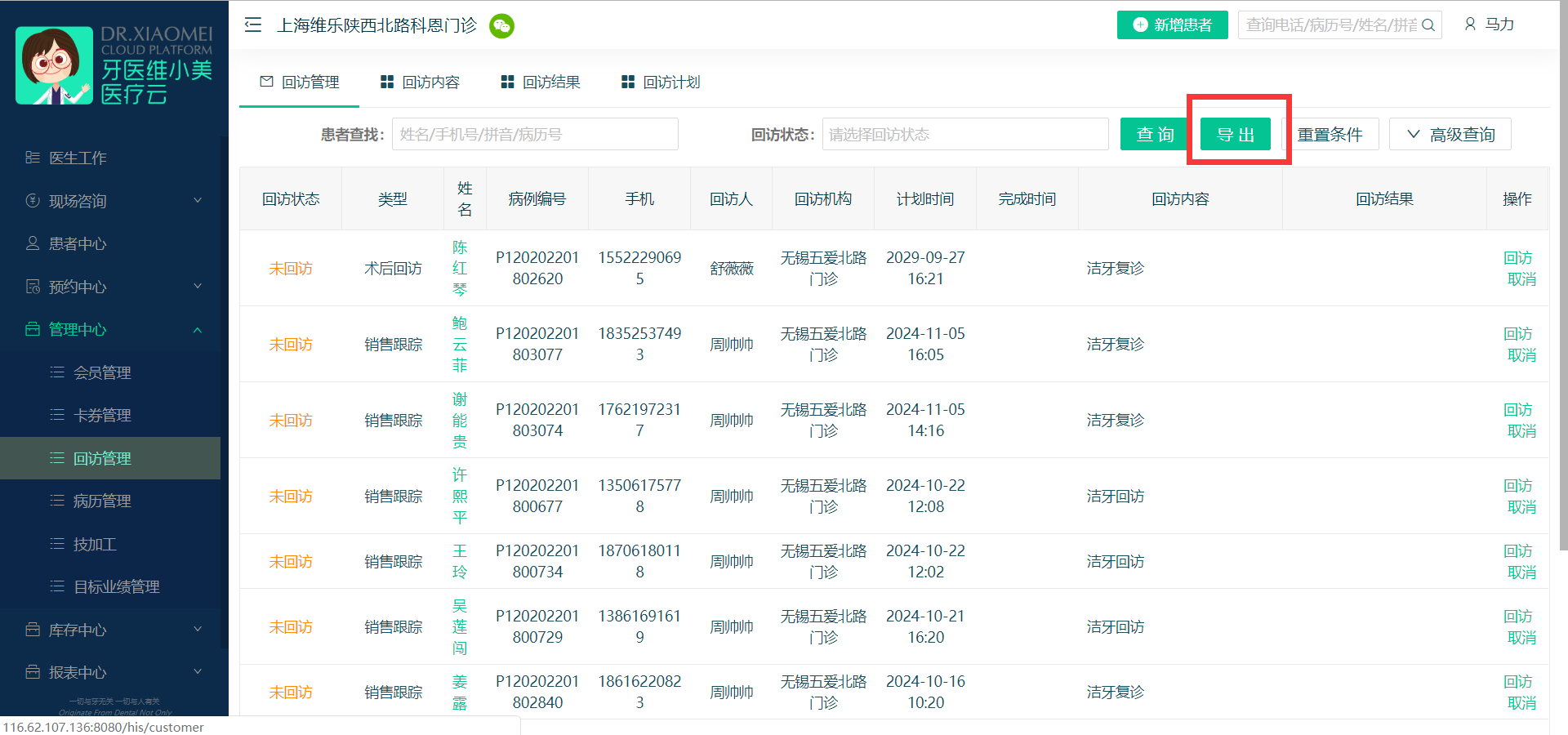This screenshot has width=1568, height=735.
Task: Open 医生工作 in the sidebar
Action: [78, 158]
